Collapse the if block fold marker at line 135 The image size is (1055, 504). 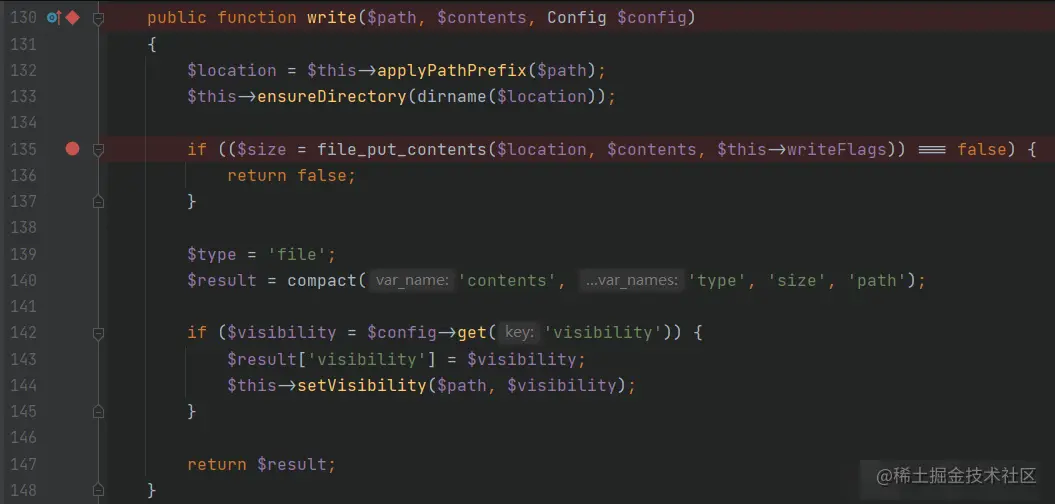click(x=98, y=149)
